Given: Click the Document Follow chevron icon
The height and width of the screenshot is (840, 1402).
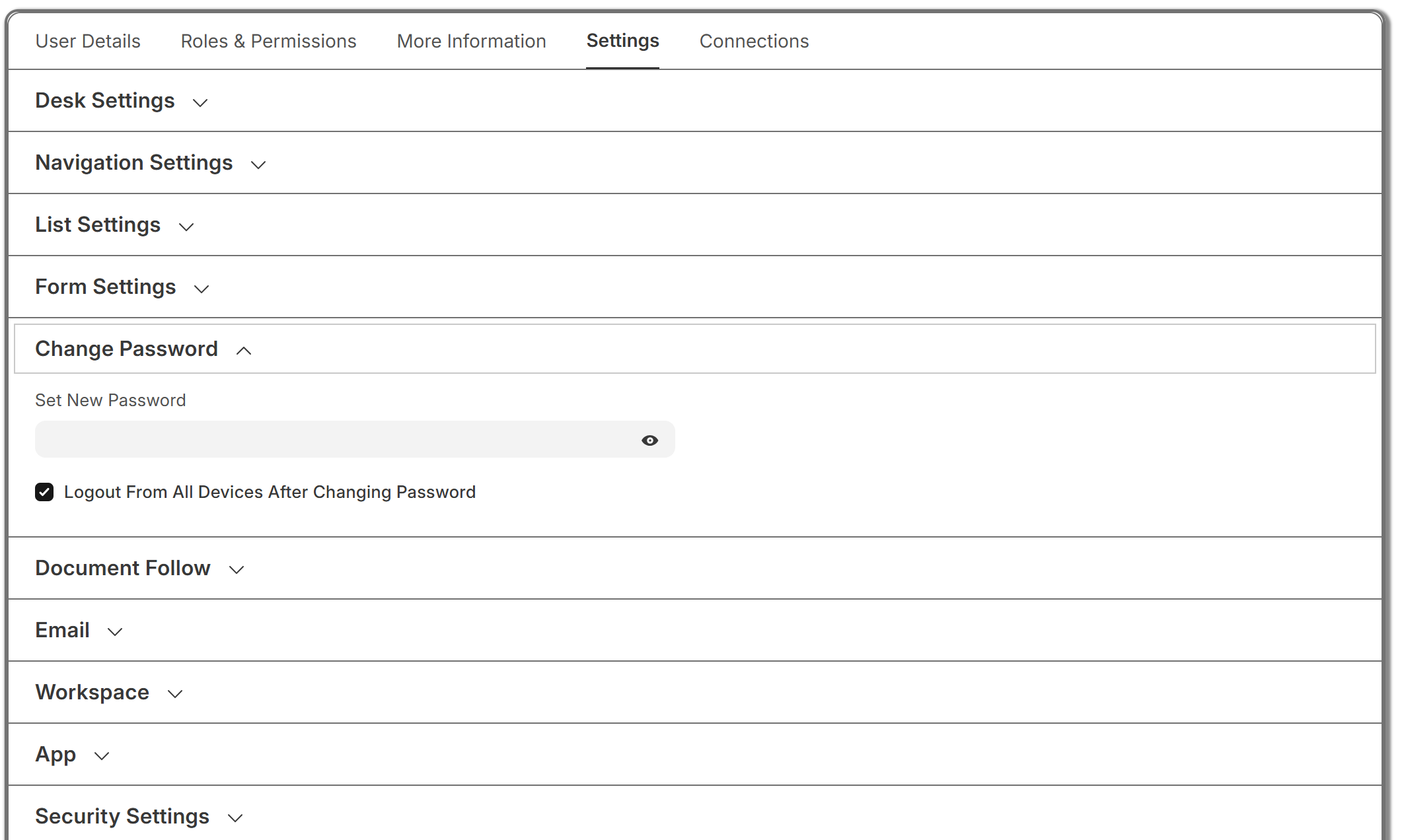Looking at the screenshot, I should (237, 569).
